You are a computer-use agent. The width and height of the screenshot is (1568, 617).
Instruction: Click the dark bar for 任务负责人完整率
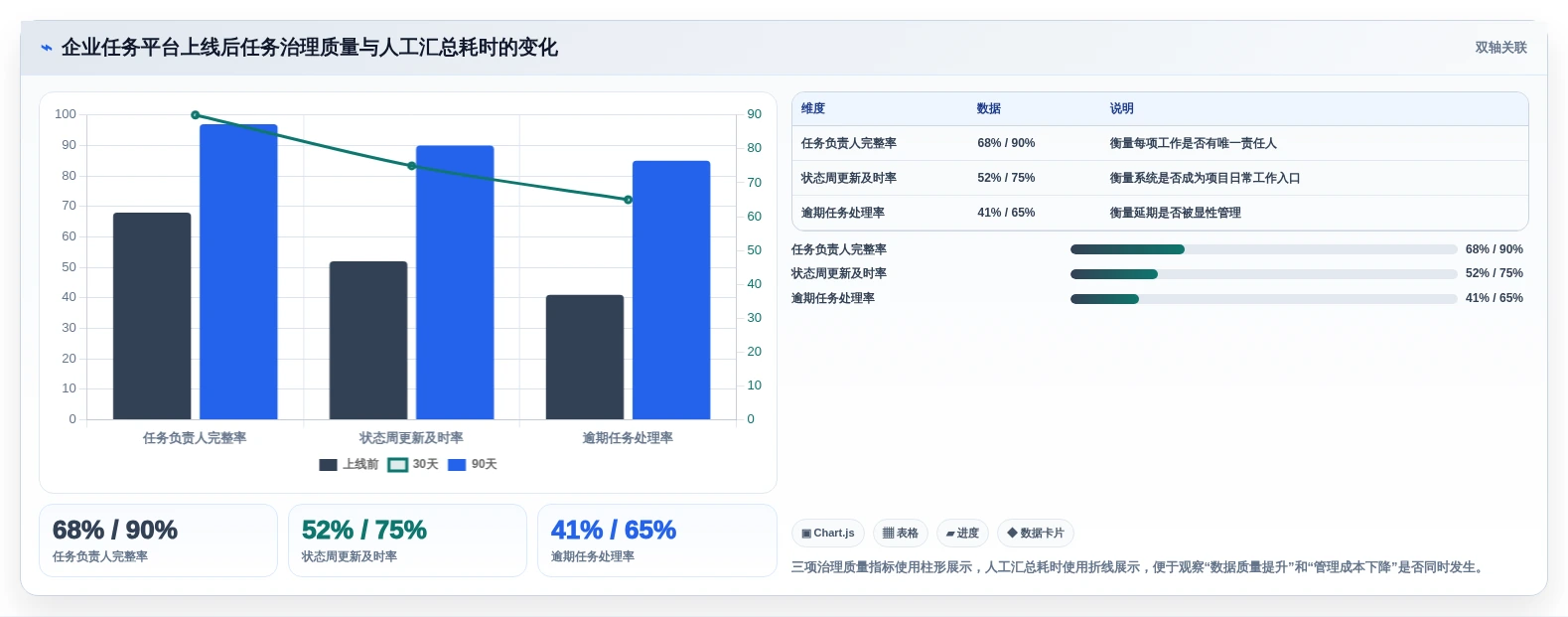tap(152, 316)
